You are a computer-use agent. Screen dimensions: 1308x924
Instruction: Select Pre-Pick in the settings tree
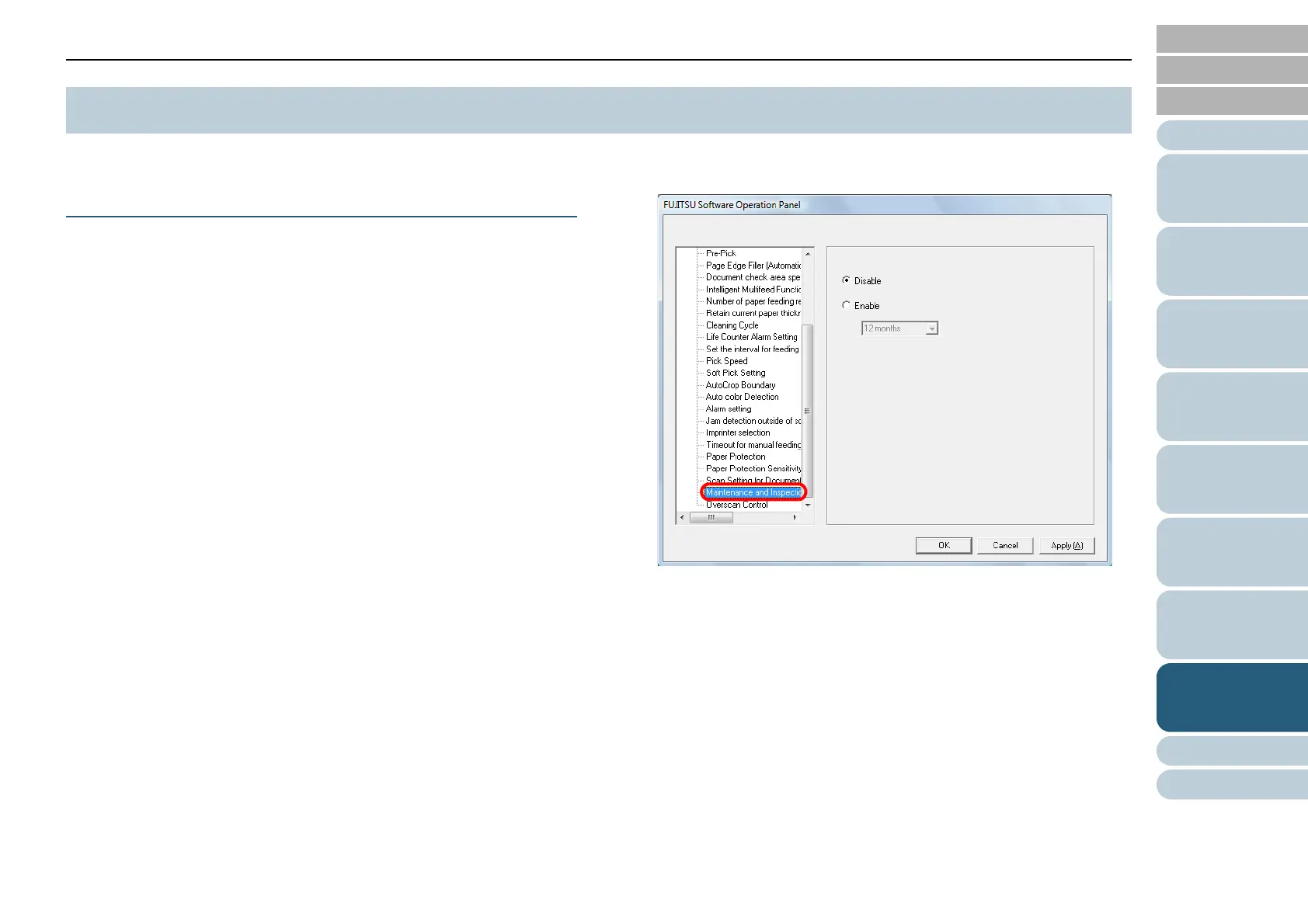[x=721, y=253]
